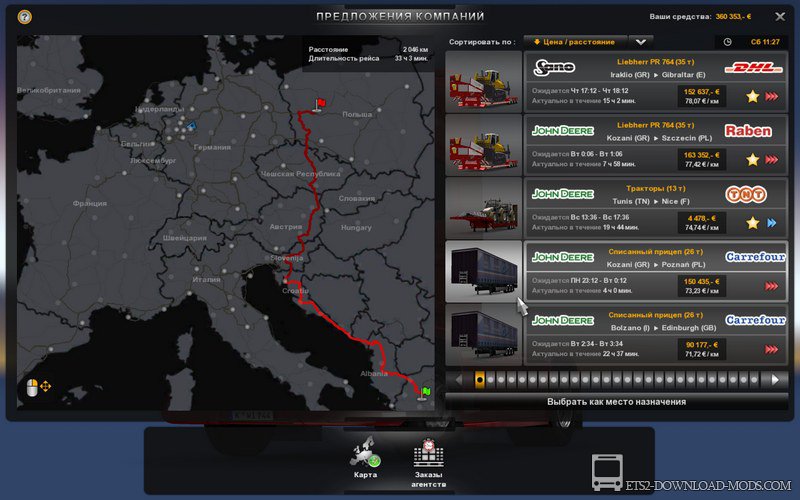Click John Deere logo in Bolzano–Edinburgh job

[x=563, y=320]
